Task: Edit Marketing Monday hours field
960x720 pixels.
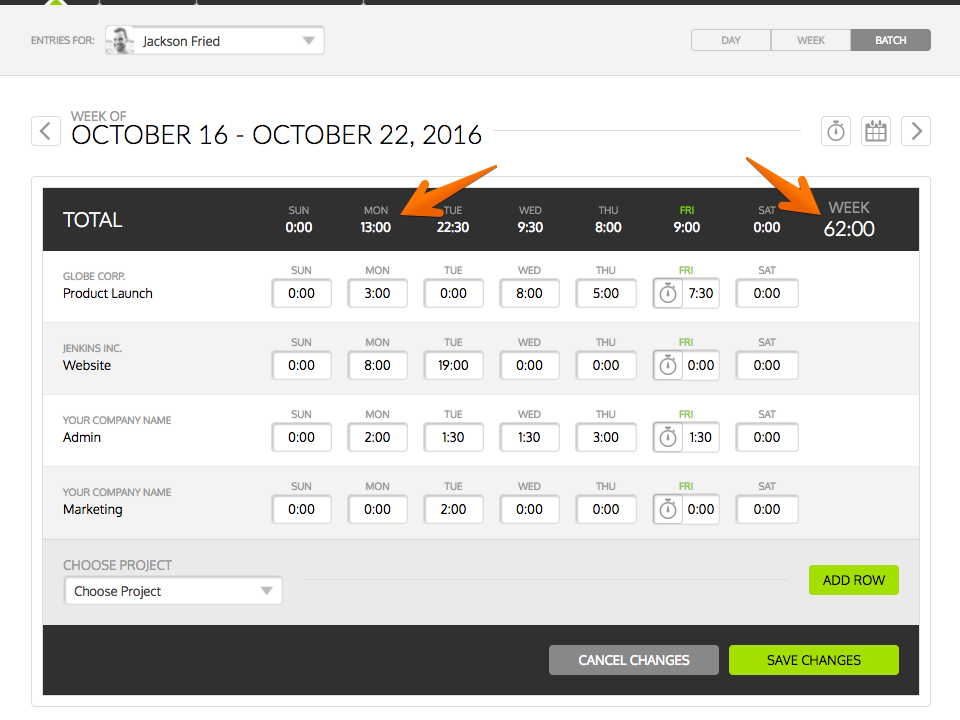Action: coord(378,509)
